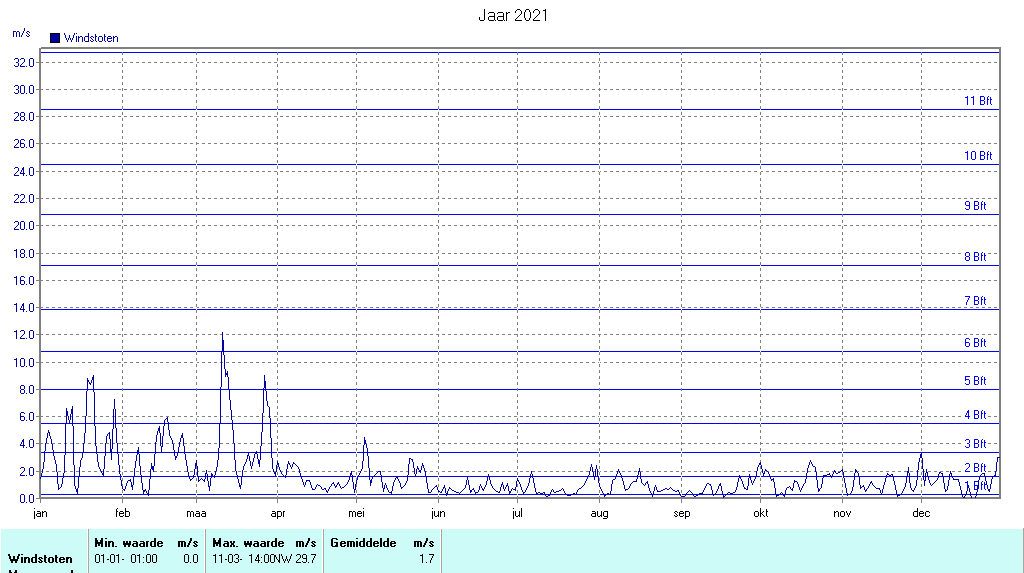Click the dec month label
Image resolution: width=1024 pixels, height=573 pixels.
(921, 514)
